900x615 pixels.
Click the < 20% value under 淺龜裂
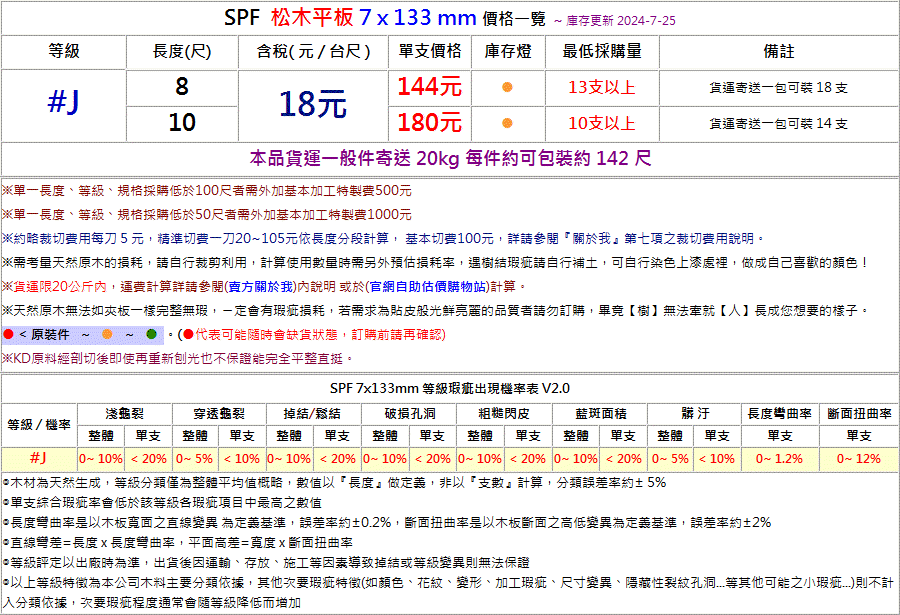click(x=149, y=458)
